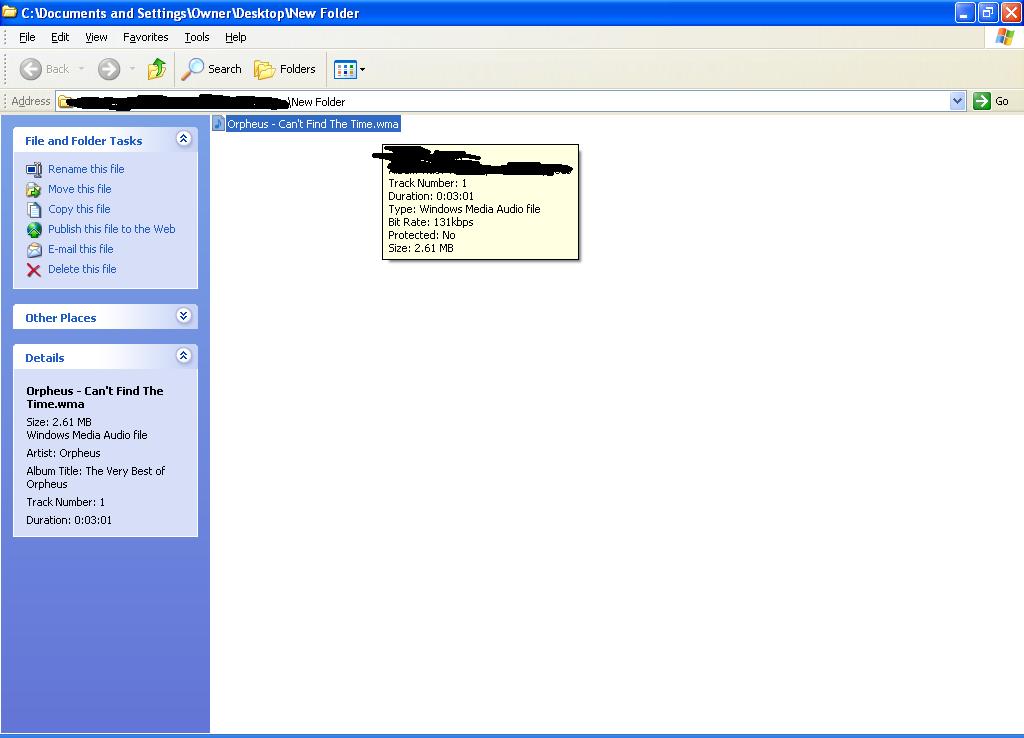
Task: Open the Tools menu
Action: click(x=197, y=37)
